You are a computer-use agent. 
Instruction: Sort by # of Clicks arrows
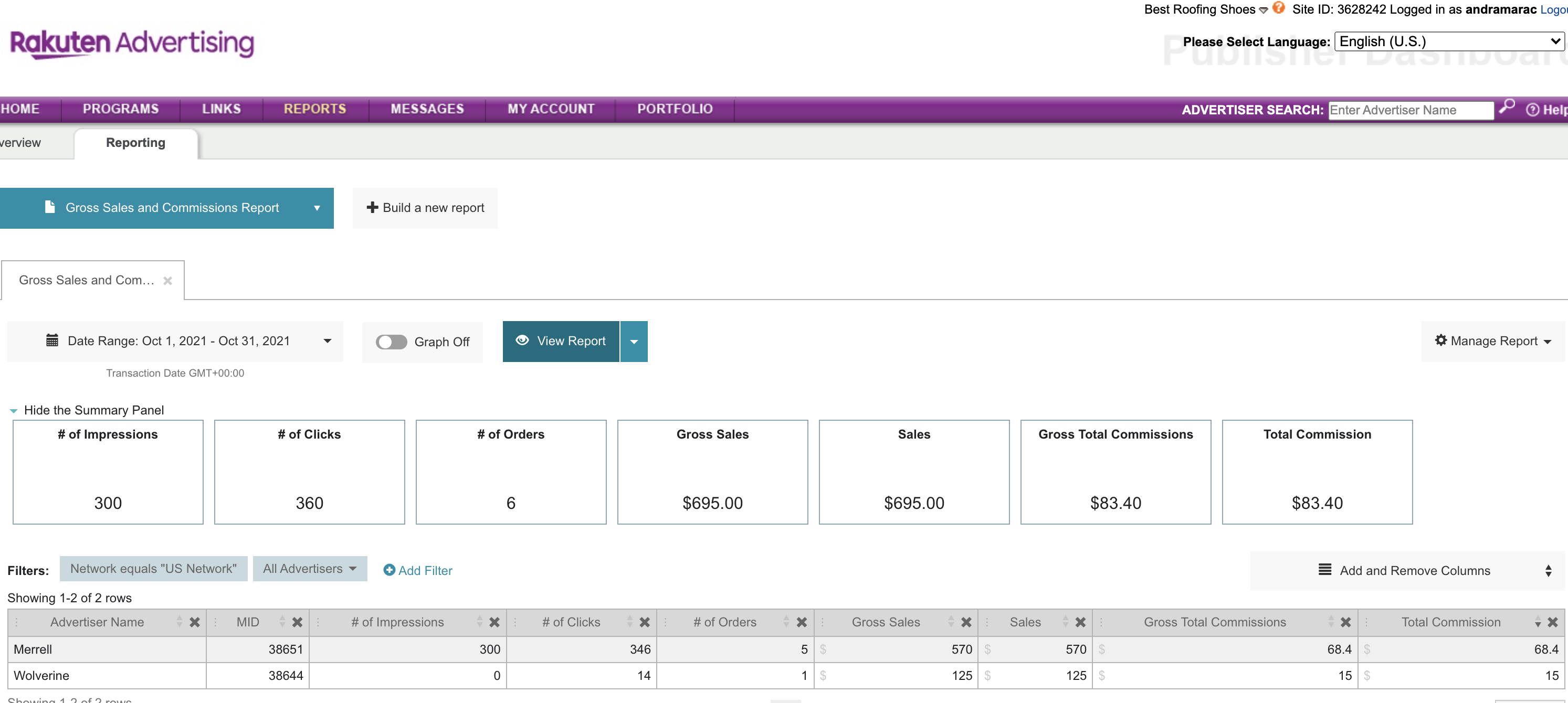pyautogui.click(x=629, y=622)
